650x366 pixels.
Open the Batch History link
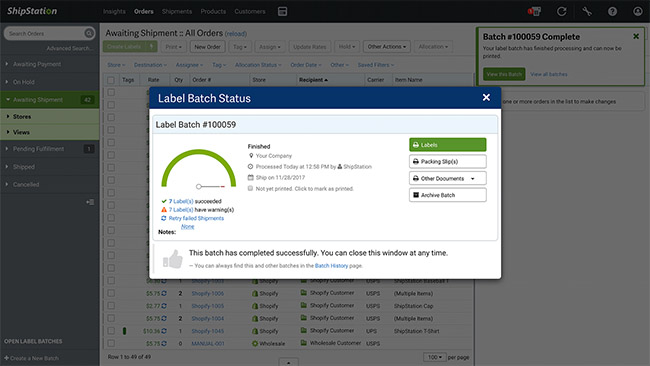[x=331, y=266]
